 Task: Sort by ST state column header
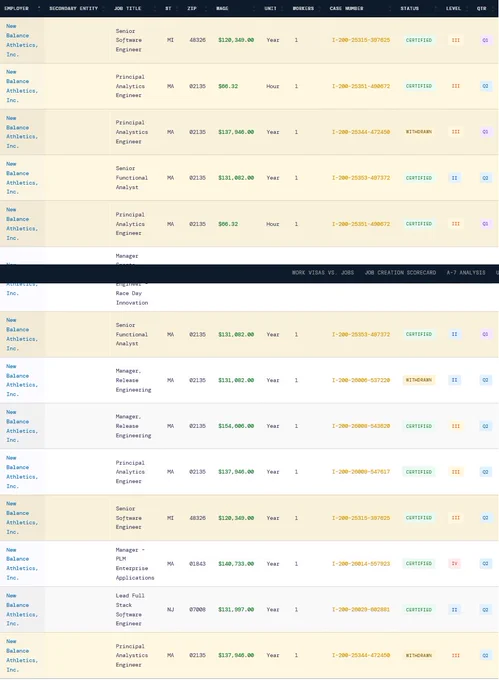pos(168,8)
